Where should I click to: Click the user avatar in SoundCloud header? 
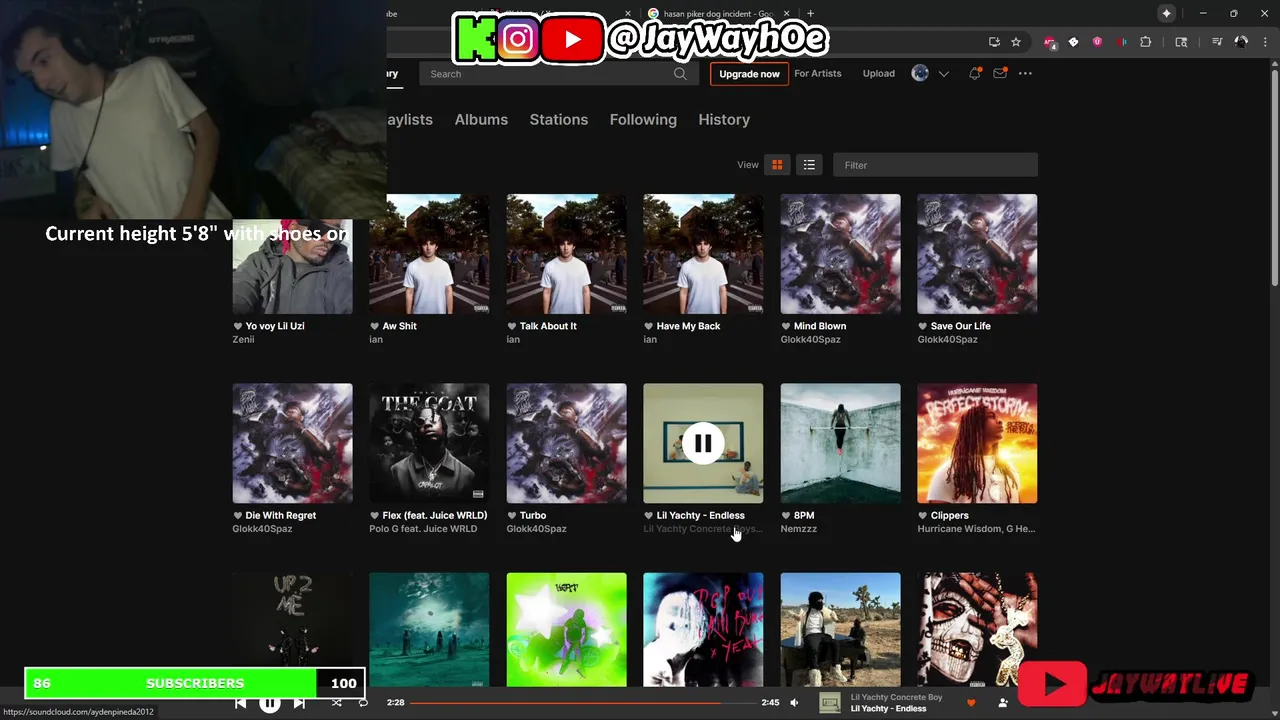point(920,73)
